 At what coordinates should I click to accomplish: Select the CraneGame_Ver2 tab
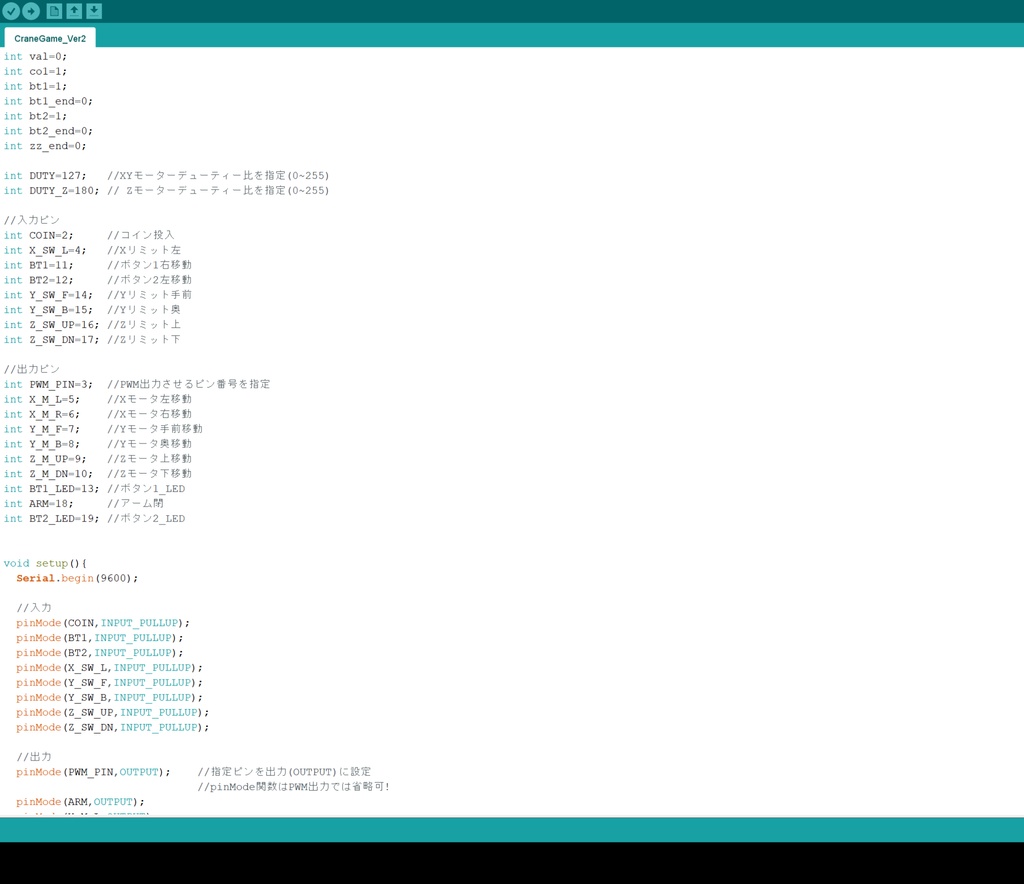tap(50, 38)
